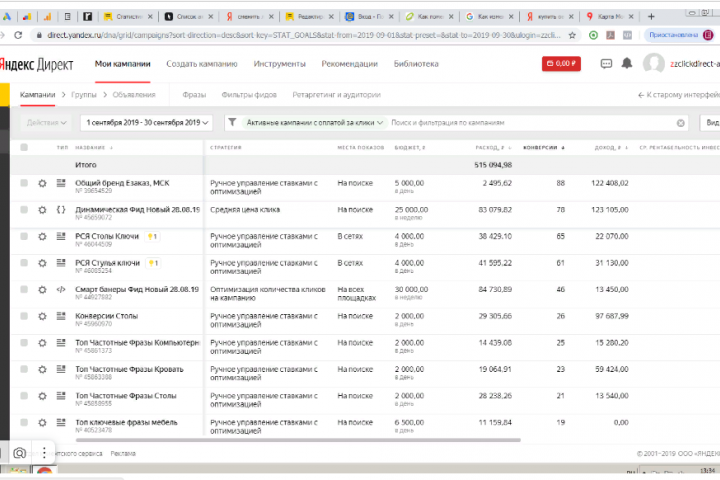Click the text-ad type icon for Конверсии Столы

61,316
